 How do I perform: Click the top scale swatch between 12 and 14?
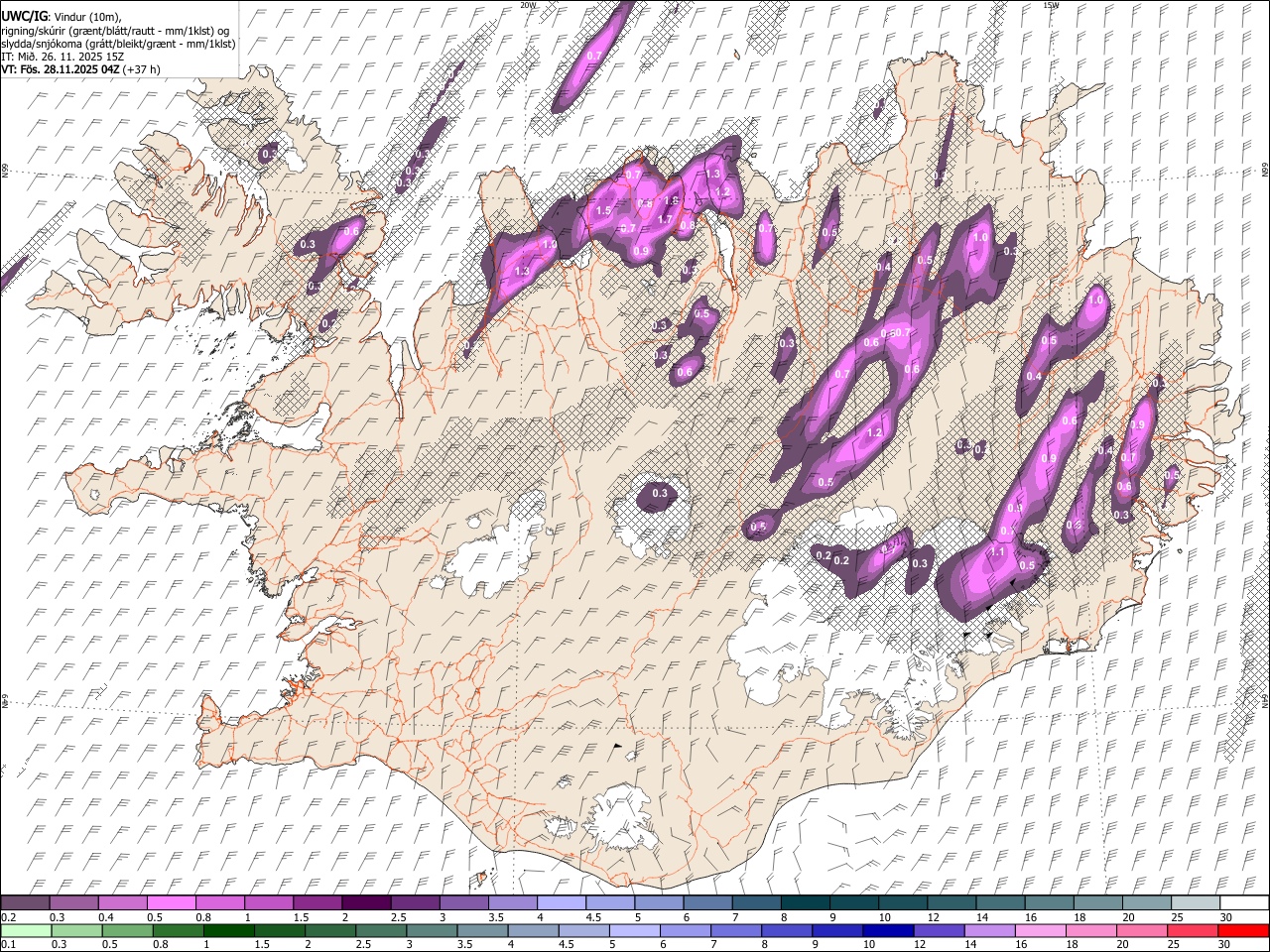[952, 902]
